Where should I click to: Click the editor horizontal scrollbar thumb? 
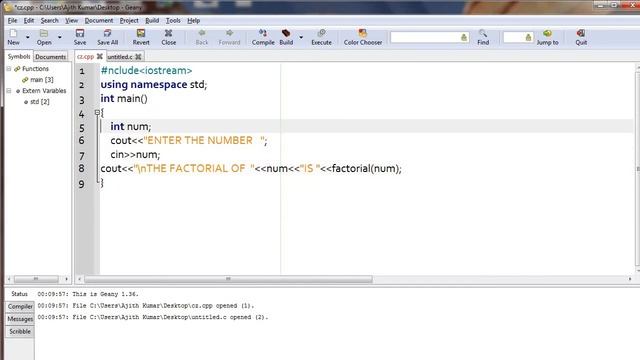click(x=228, y=279)
